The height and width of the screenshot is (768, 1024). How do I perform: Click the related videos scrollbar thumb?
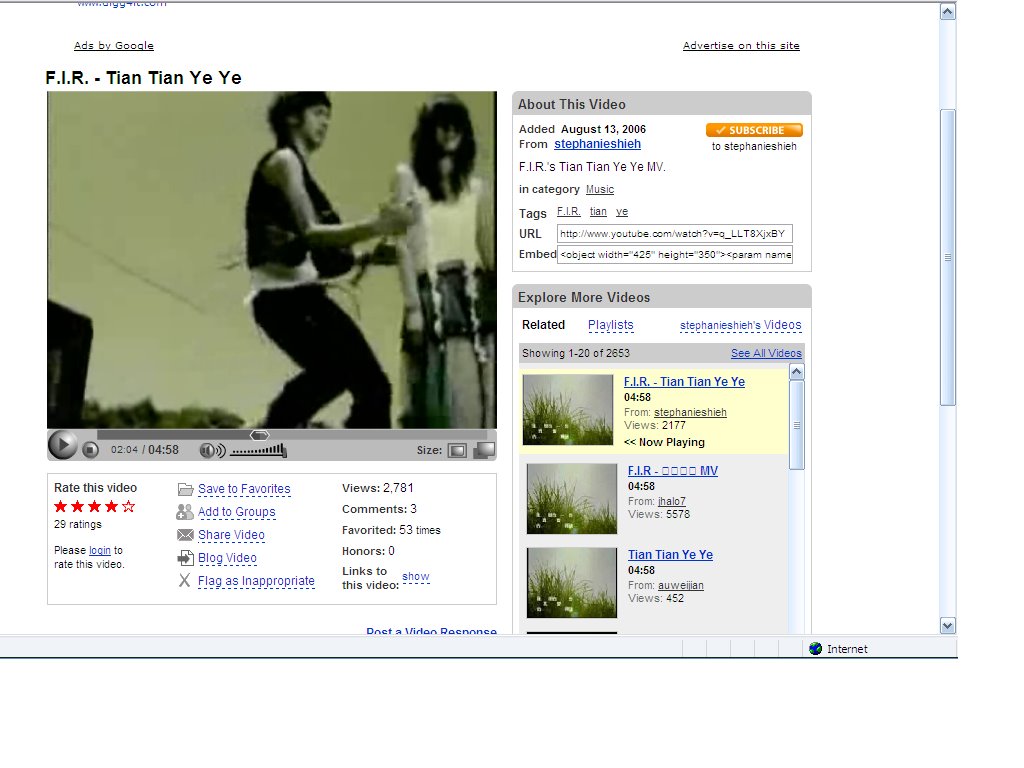(797, 425)
